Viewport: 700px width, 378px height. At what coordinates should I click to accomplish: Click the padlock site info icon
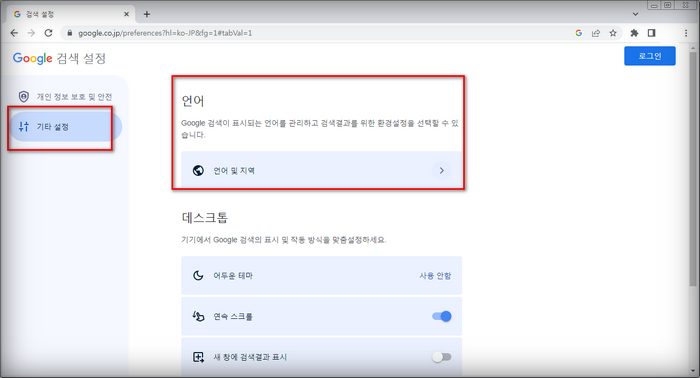coord(69,33)
